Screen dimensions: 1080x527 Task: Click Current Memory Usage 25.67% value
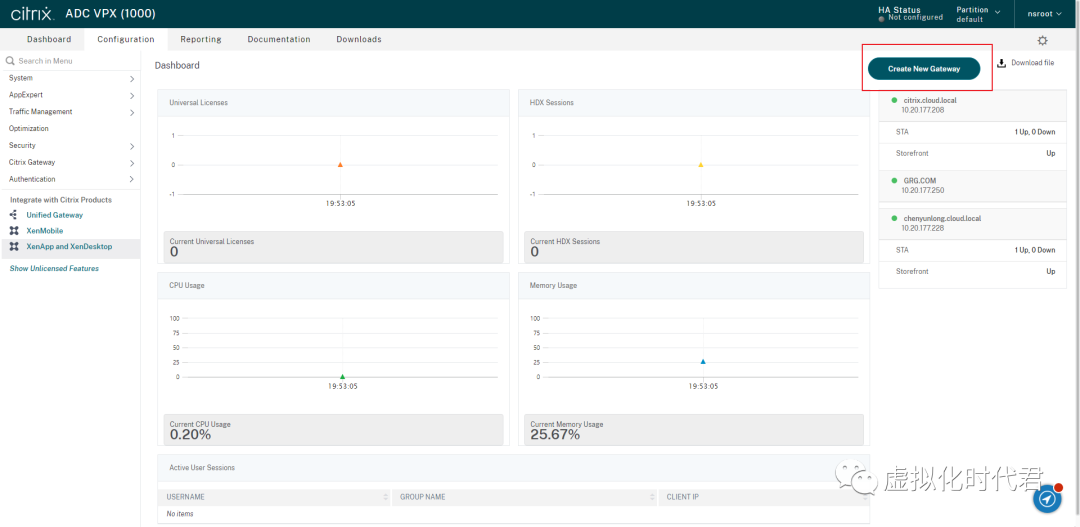[555, 435]
